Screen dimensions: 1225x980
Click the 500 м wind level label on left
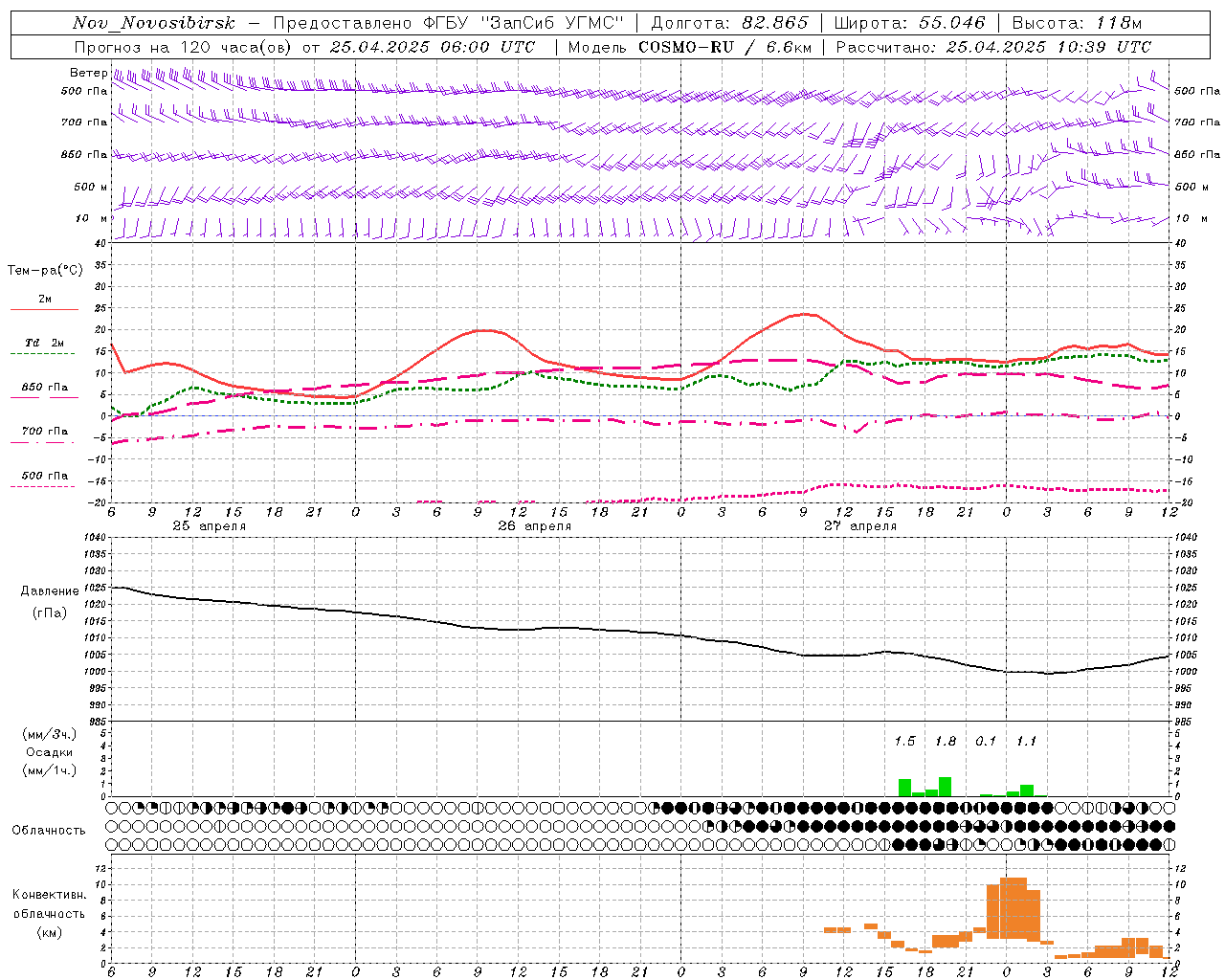(x=91, y=187)
